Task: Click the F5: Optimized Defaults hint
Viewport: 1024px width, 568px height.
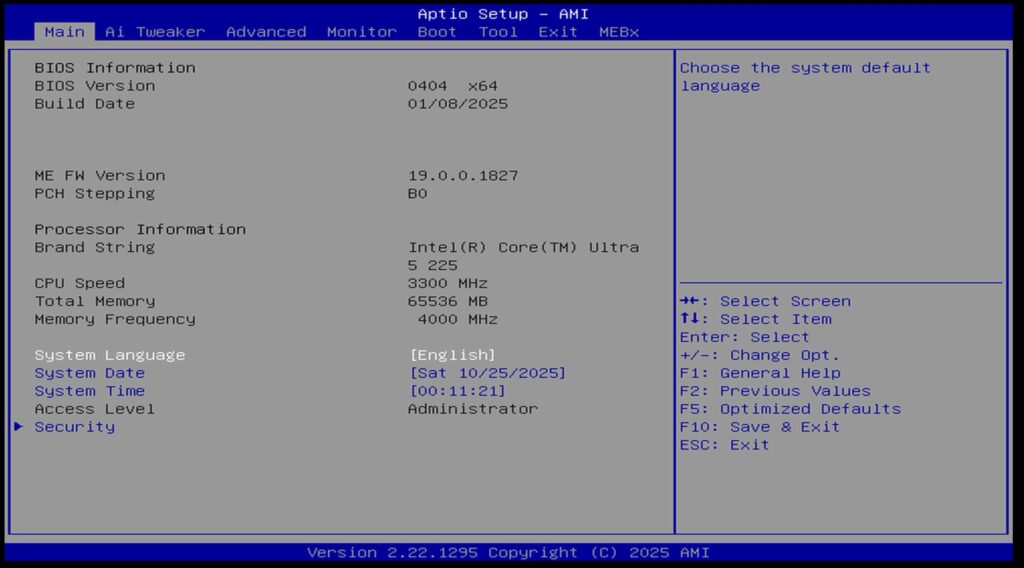Action: coord(790,409)
